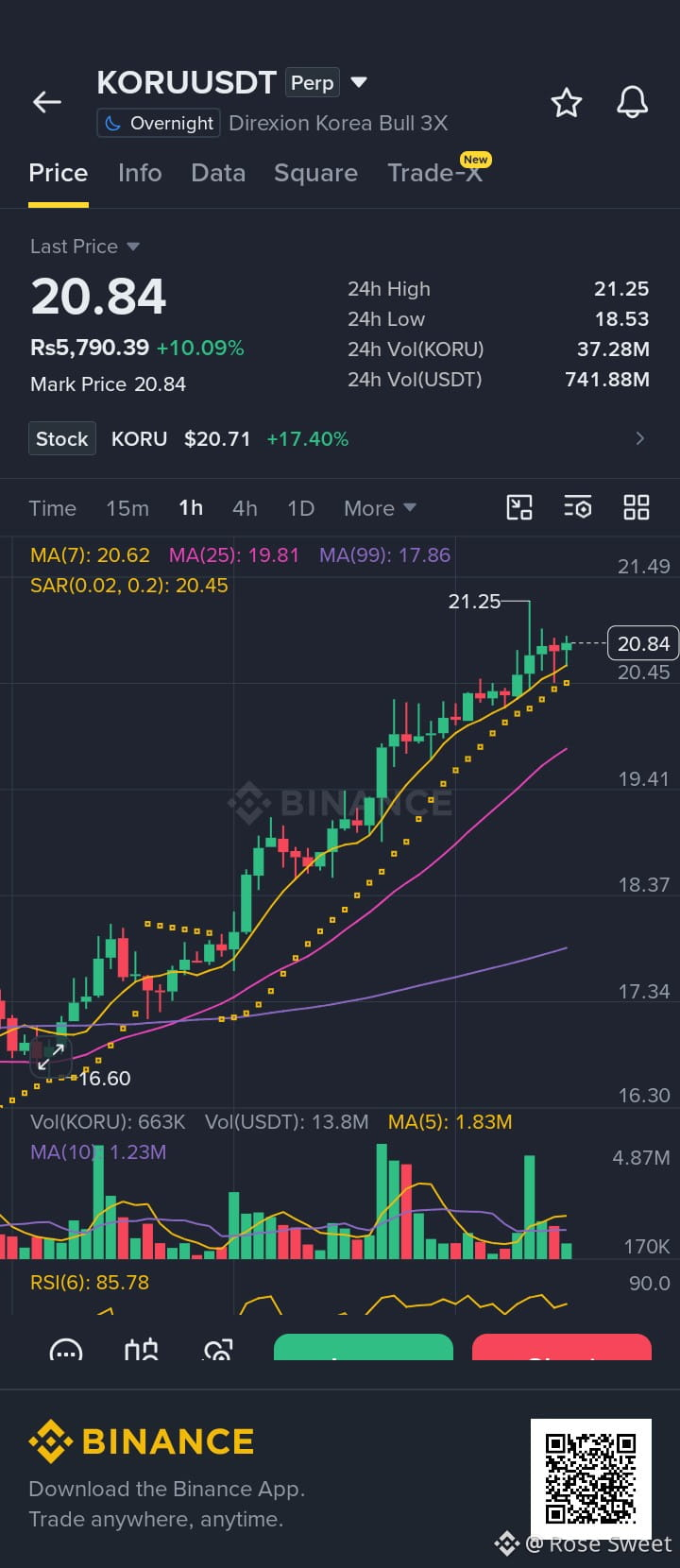Select the 1D chart interval
The height and width of the screenshot is (1568, 680).
tap(300, 508)
